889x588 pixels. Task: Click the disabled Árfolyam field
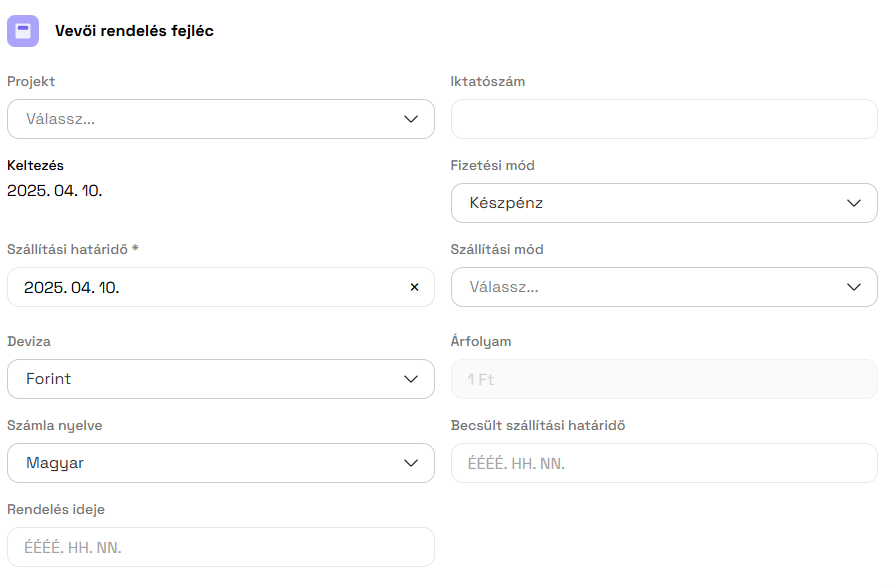(663, 379)
